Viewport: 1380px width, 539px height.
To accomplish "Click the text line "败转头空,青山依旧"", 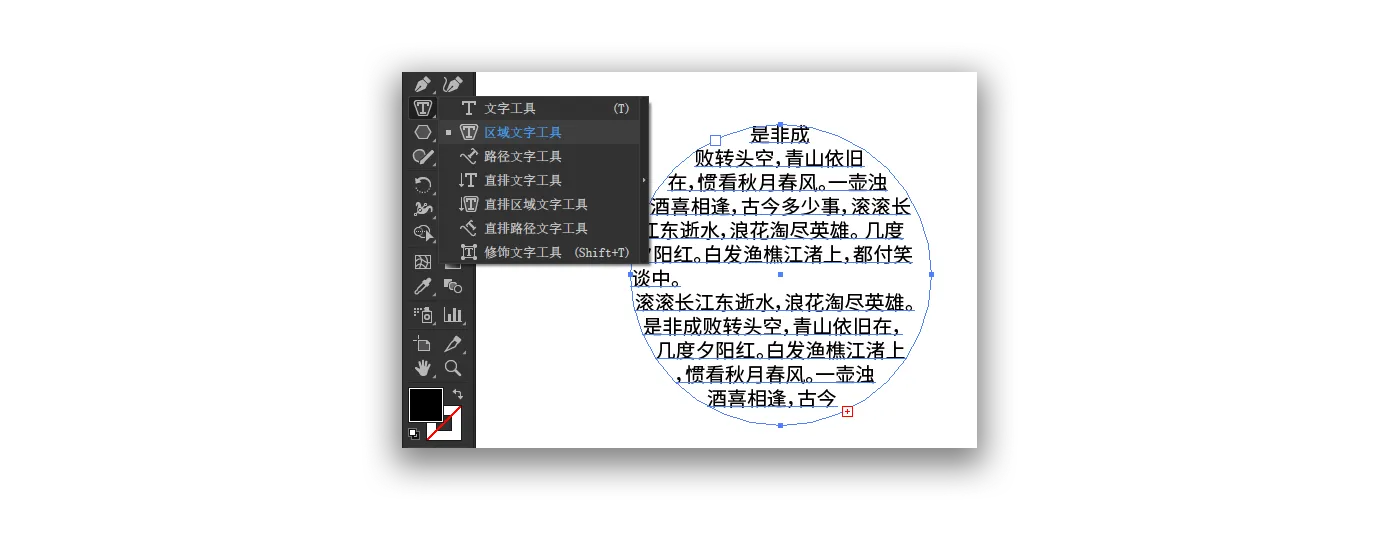I will click(x=779, y=158).
